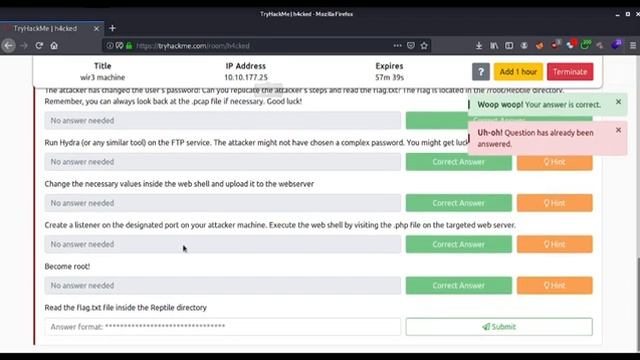Show hint for the web shell upload question
The height and width of the screenshot is (360, 640).
coord(555,203)
